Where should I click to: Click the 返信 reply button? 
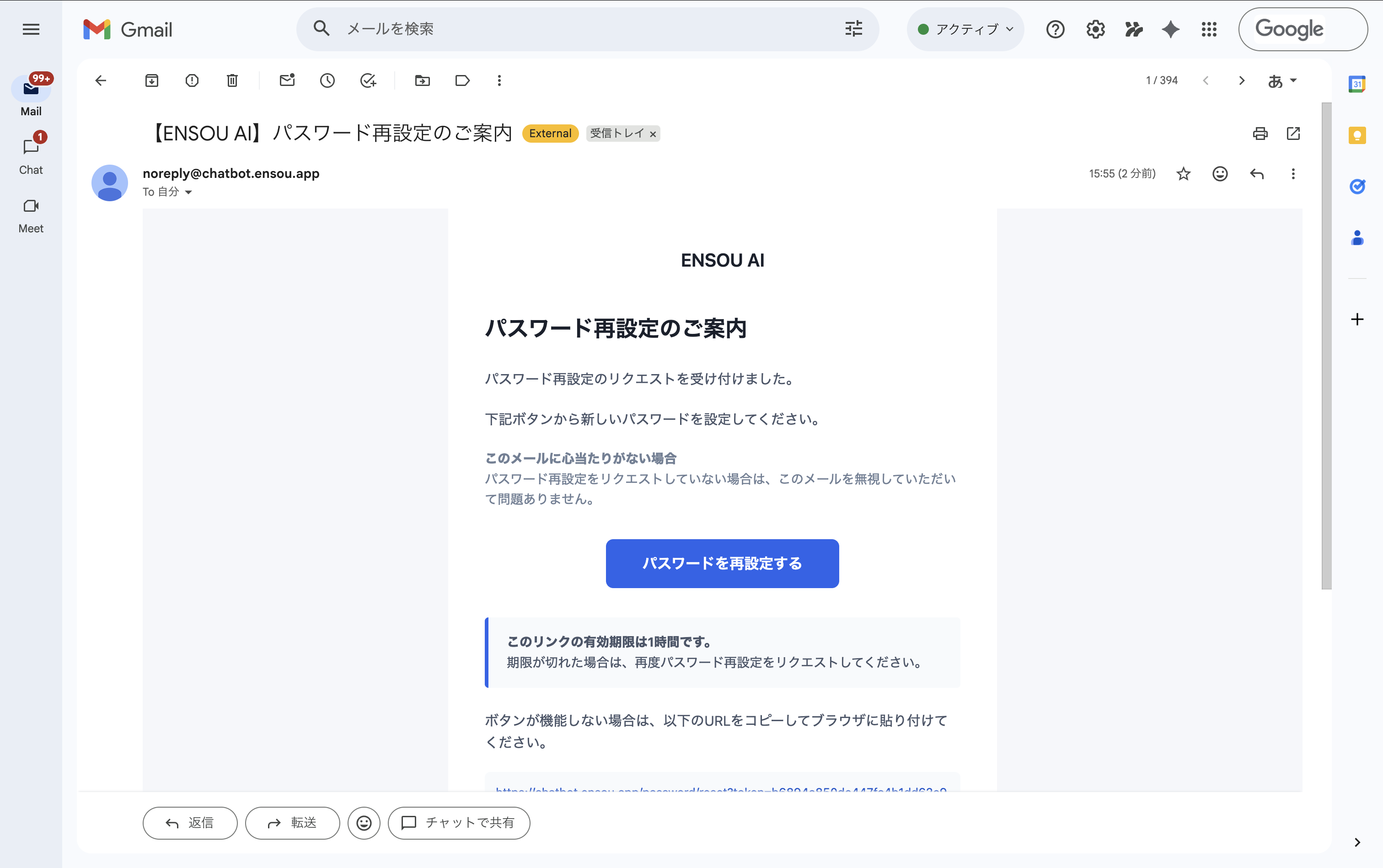(x=190, y=823)
